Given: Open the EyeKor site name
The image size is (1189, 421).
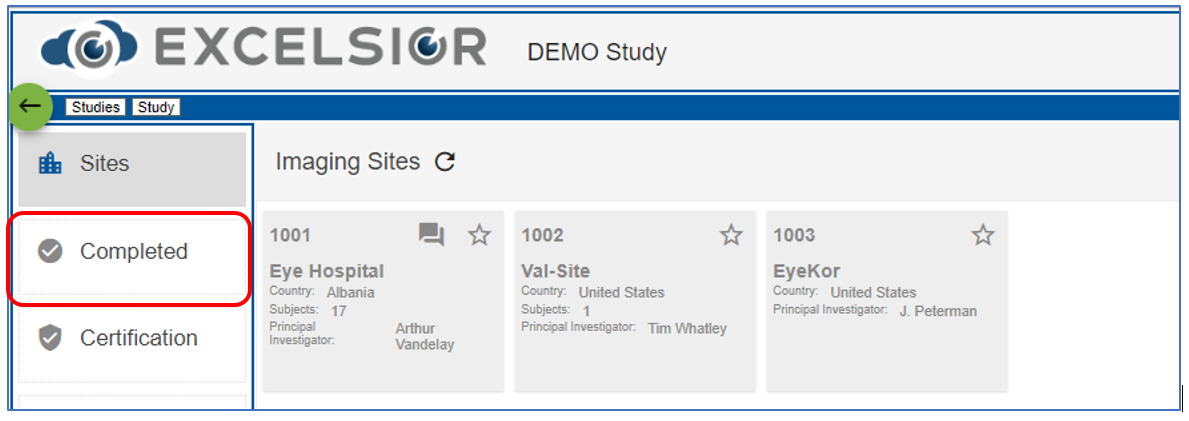Looking at the screenshot, I should 807,272.
